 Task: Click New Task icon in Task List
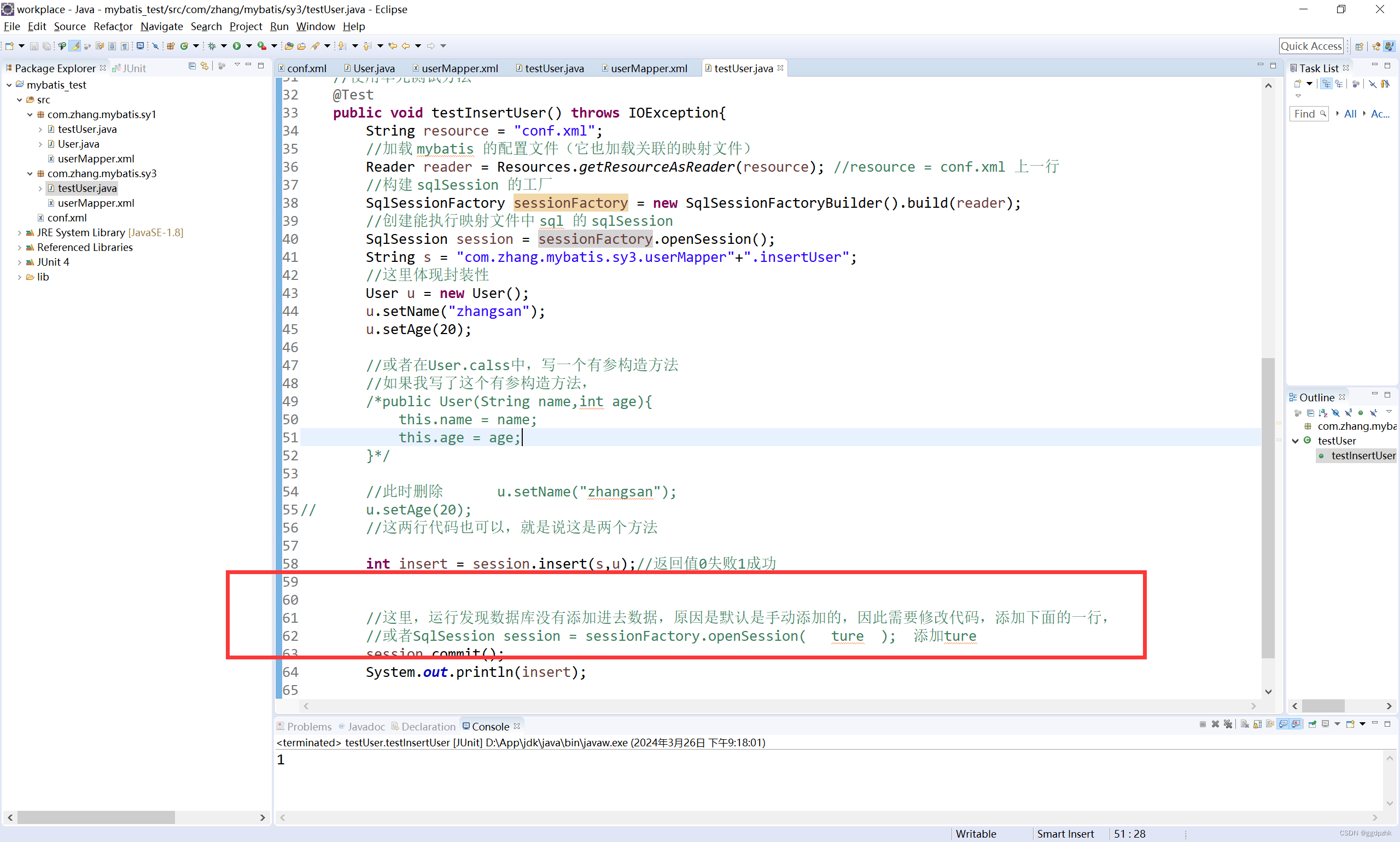pos(1298,84)
